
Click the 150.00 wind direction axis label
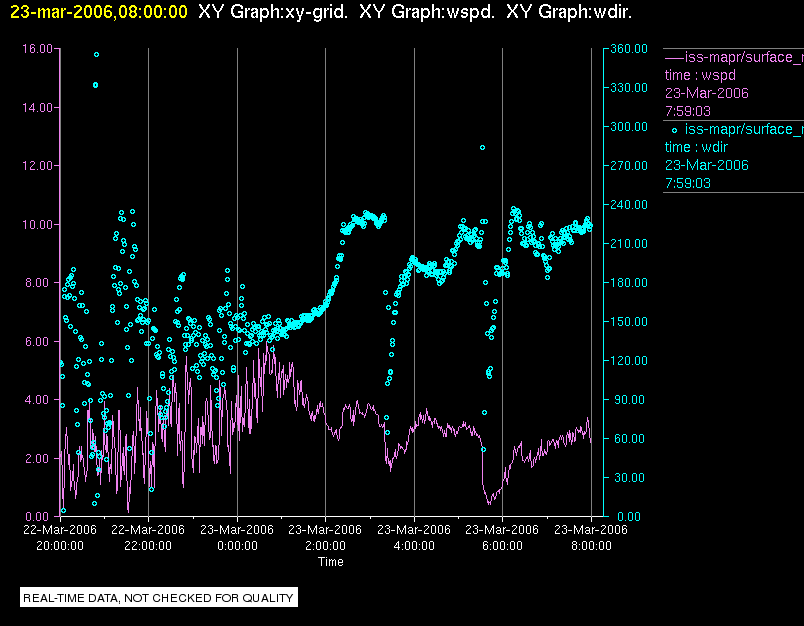[629, 321]
